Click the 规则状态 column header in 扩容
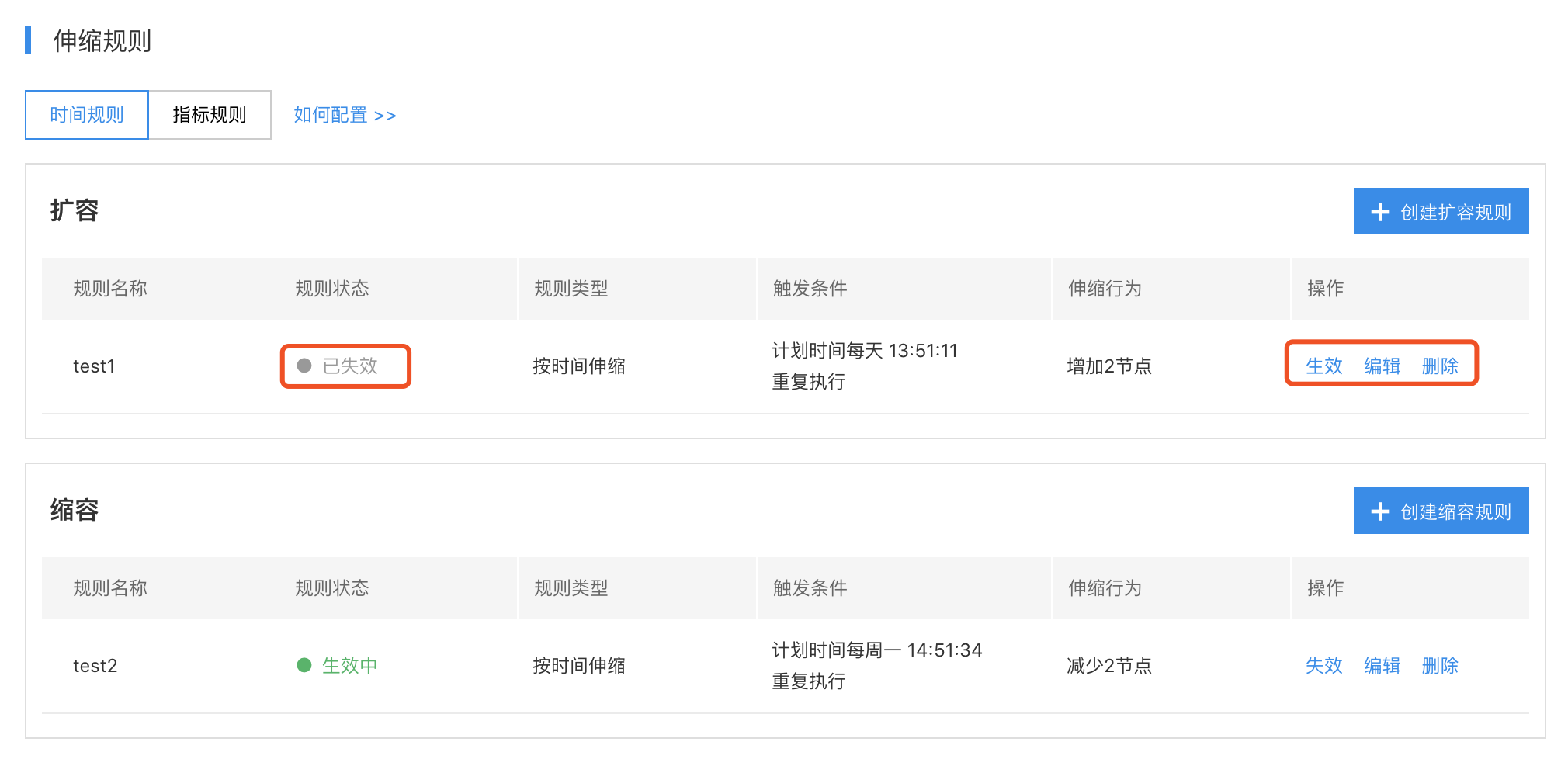The width and height of the screenshot is (1568, 759). (x=332, y=289)
